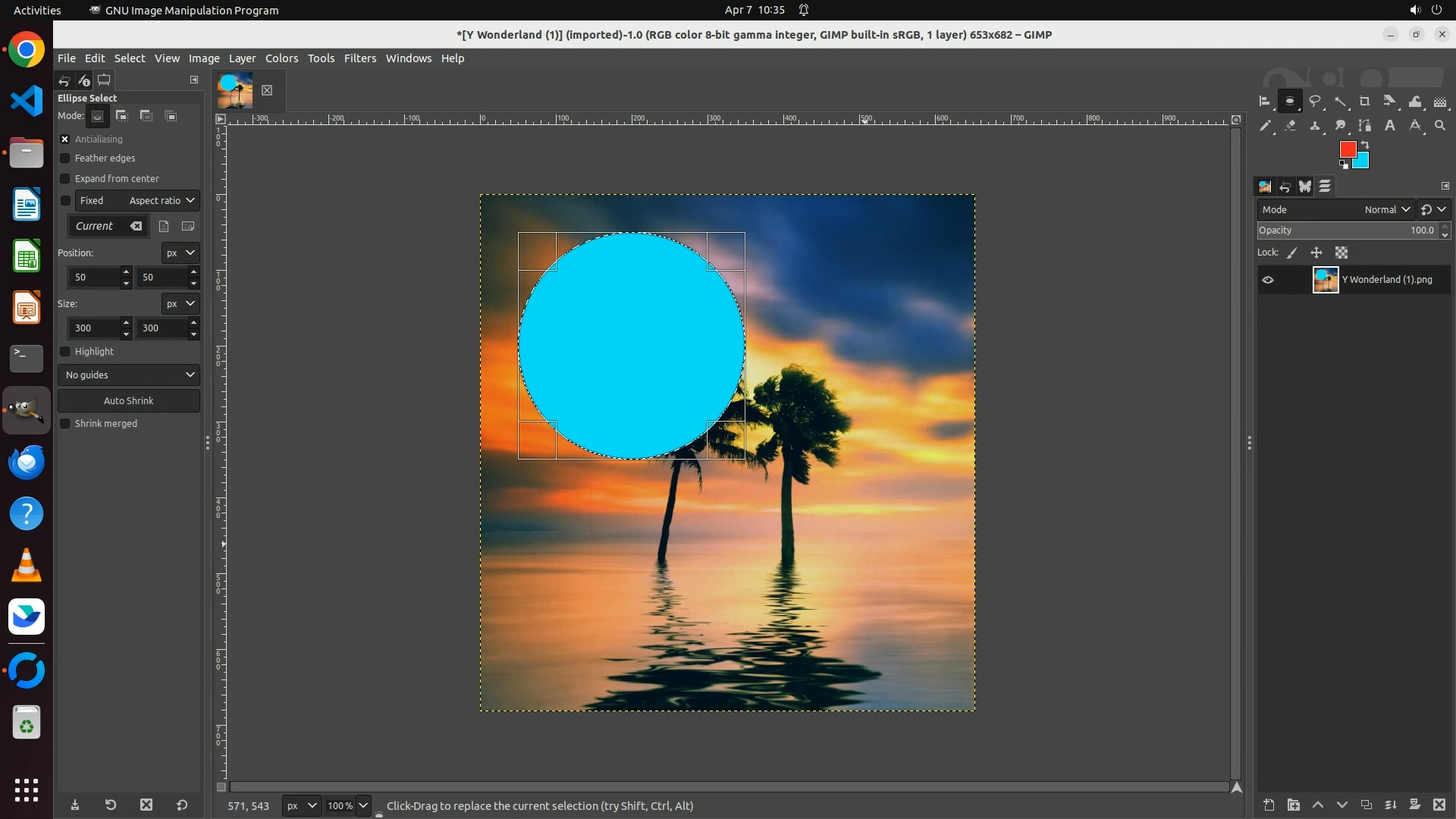Swap foreground and background colors
Image resolution: width=1456 pixels, height=819 pixels.
tap(1365, 144)
